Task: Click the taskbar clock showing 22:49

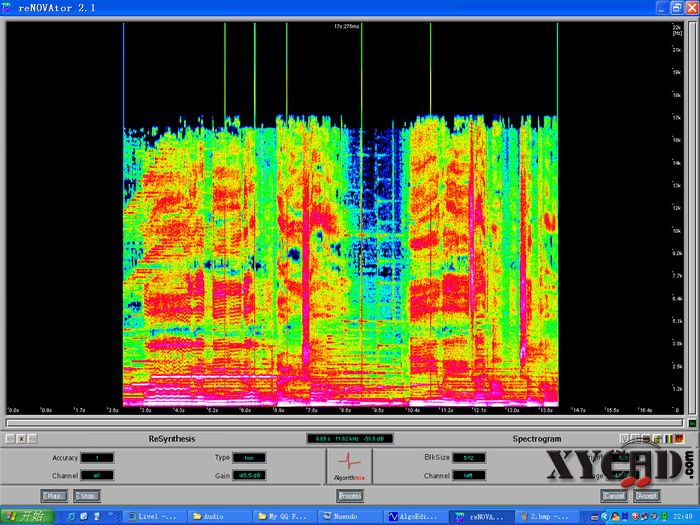Action: click(x=683, y=517)
